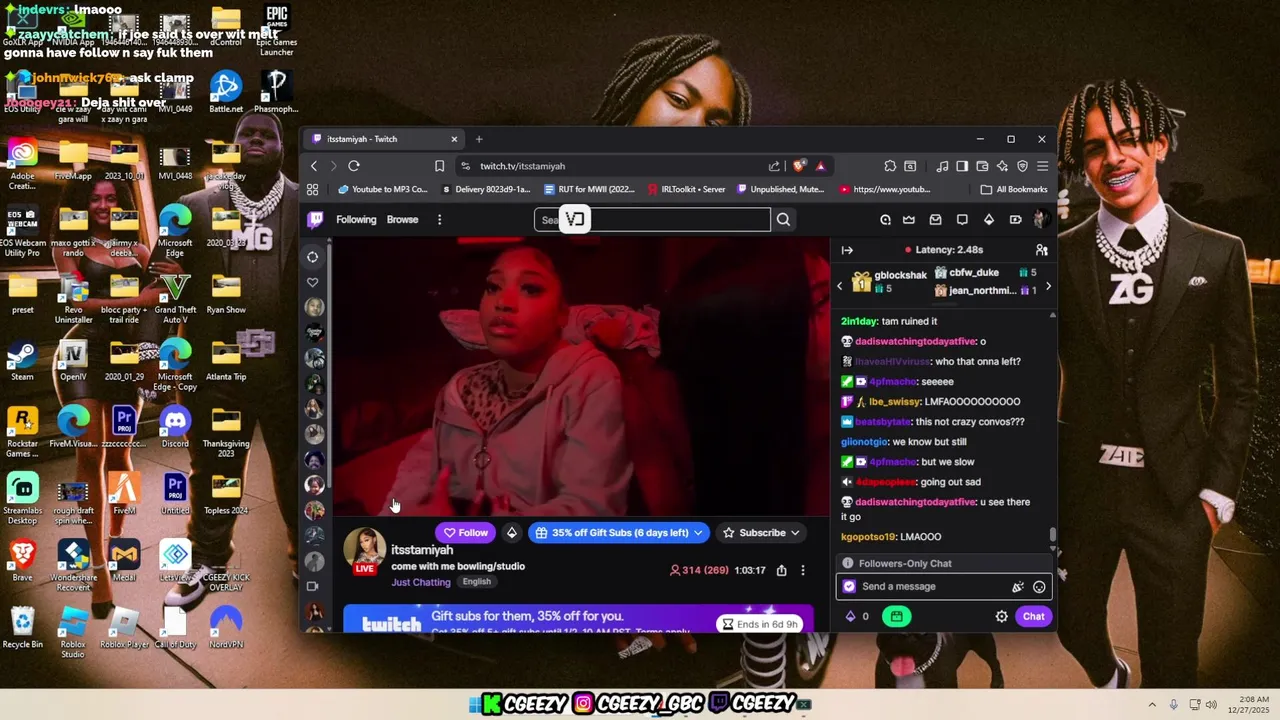Screen dimensions: 1280x720
Task: Click Brave VPN shield icon
Action: (1022, 166)
